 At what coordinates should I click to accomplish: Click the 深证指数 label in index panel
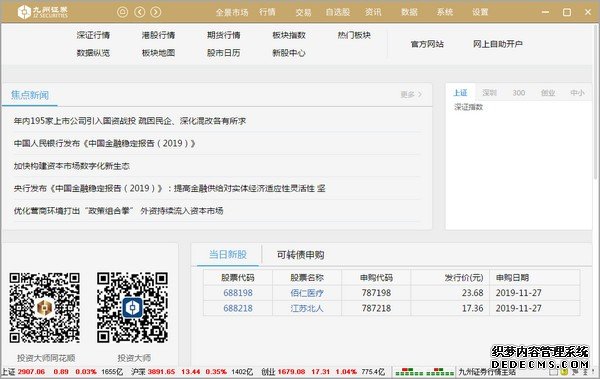468,107
